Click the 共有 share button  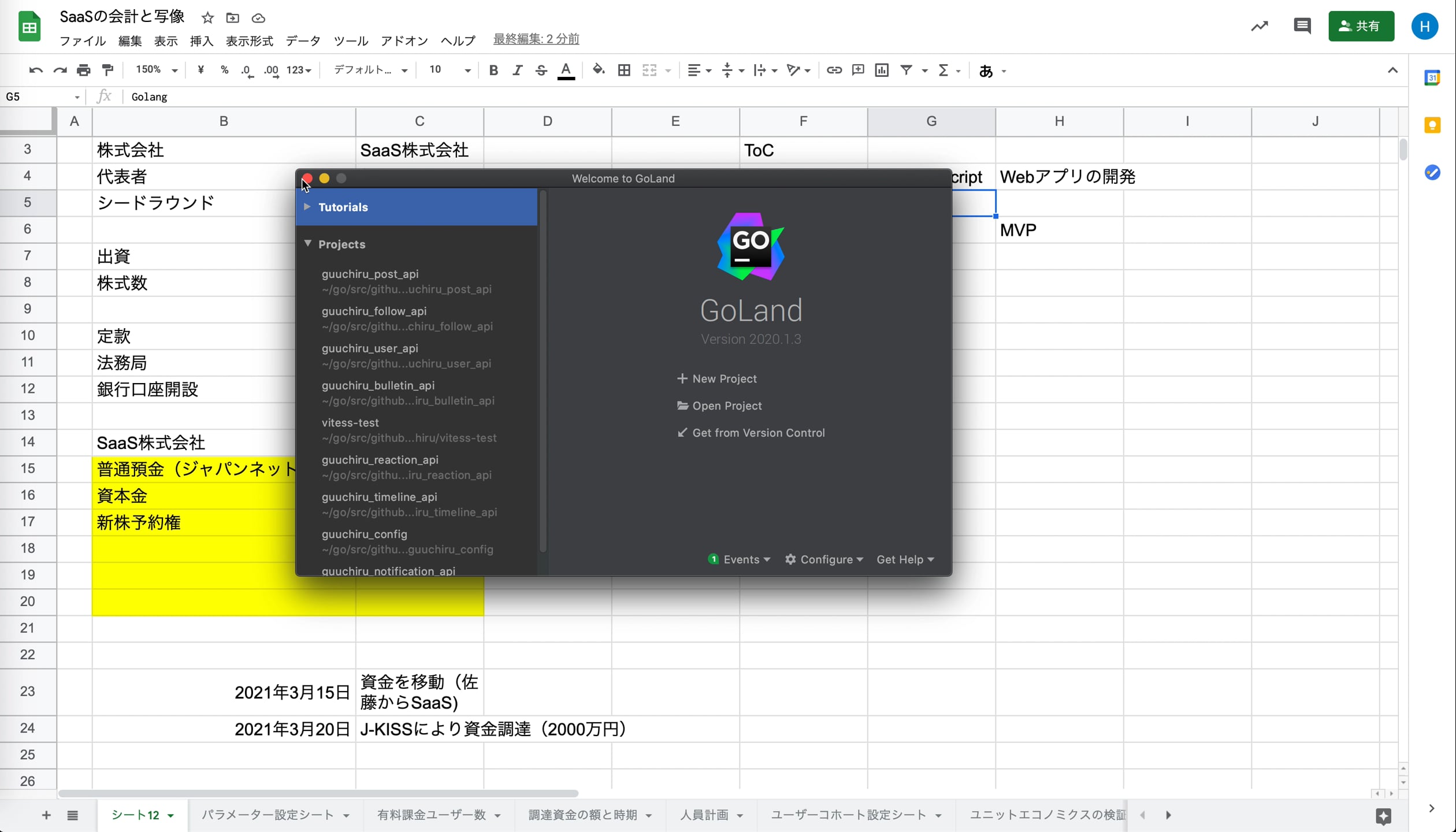(1361, 26)
